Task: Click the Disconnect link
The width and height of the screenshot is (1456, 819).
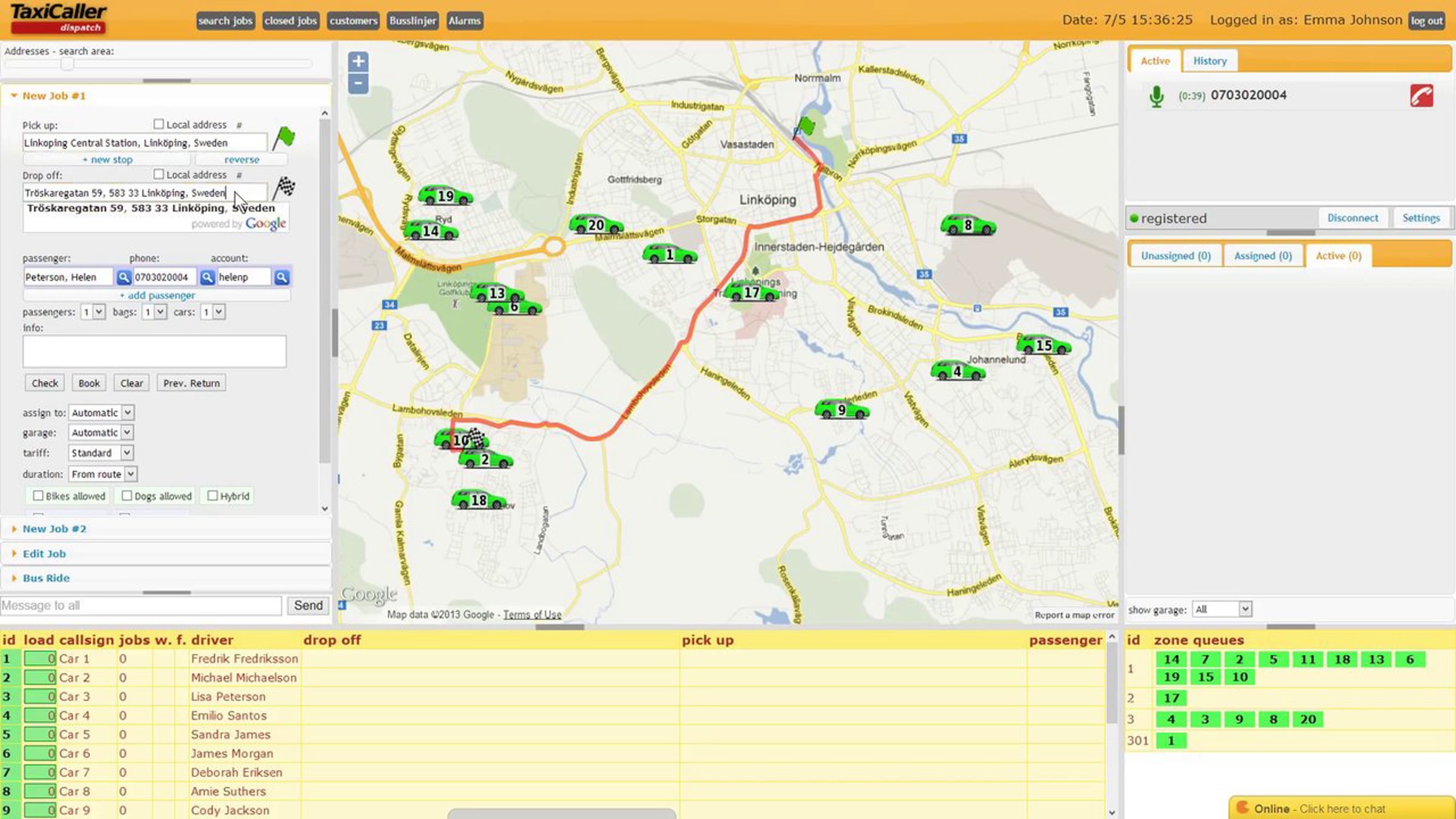Action: (1352, 218)
